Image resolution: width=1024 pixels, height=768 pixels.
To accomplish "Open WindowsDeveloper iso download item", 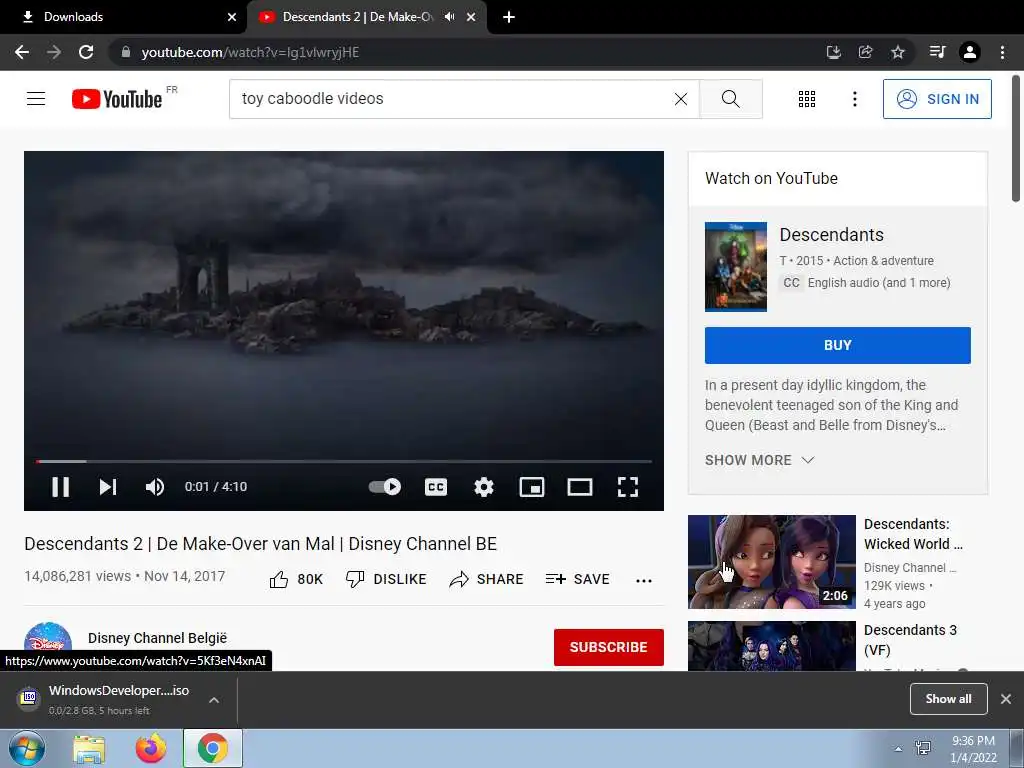I will 104,699.
